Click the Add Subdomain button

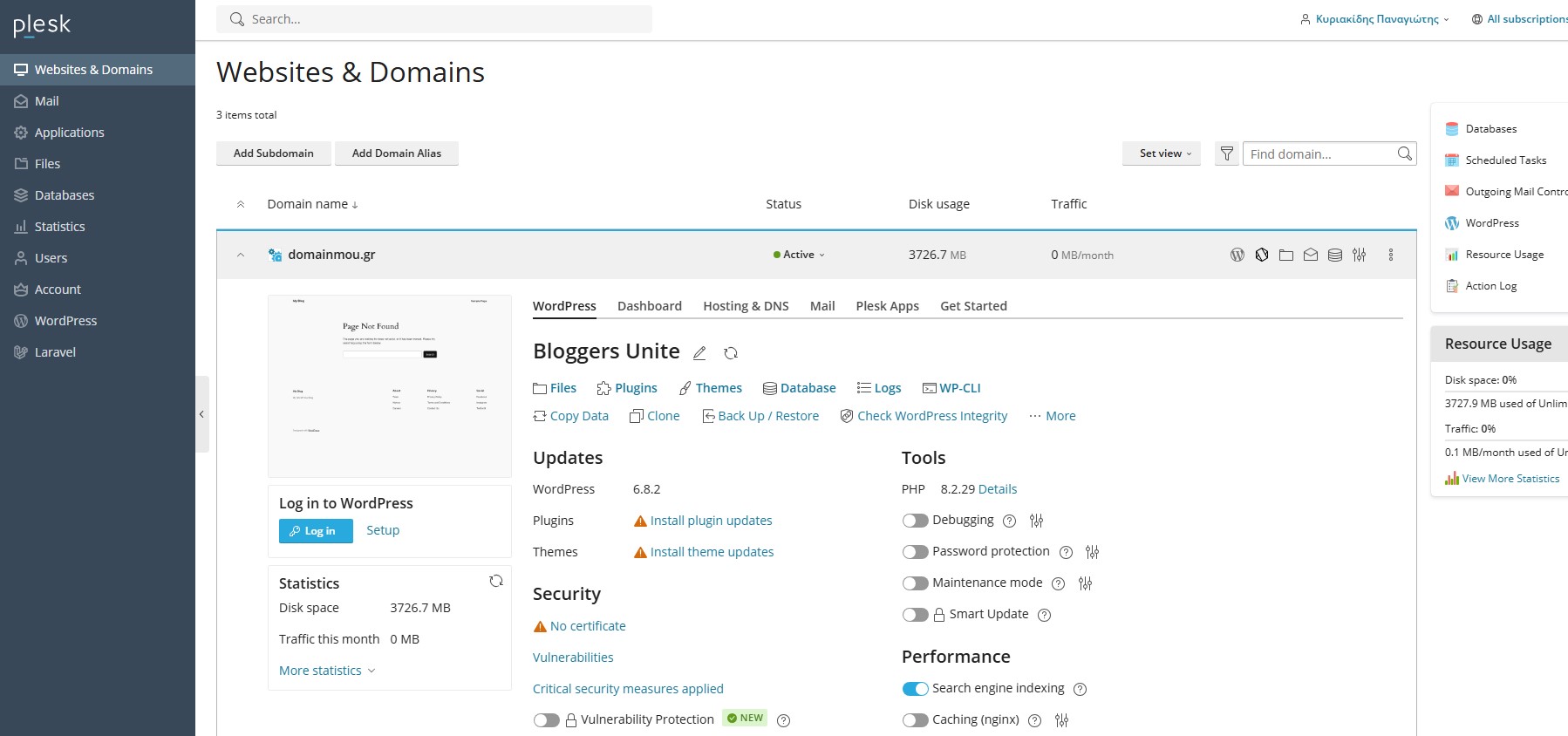(273, 153)
